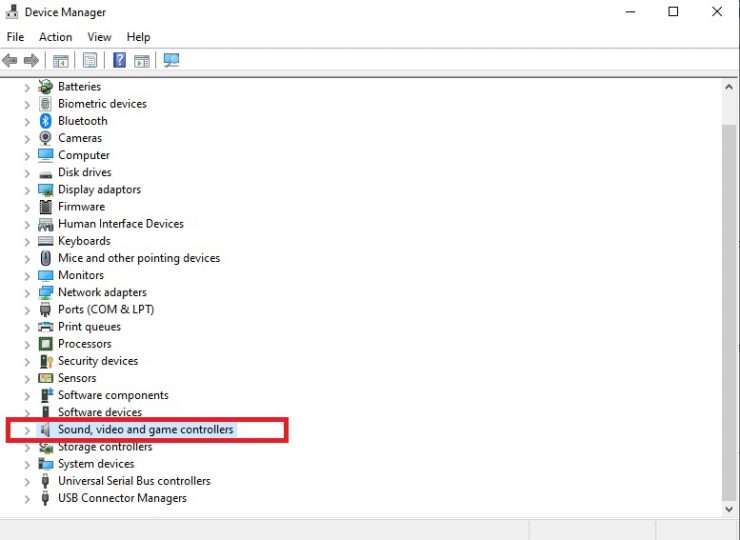The width and height of the screenshot is (740, 540).
Task: Click the Forward arrow toolbar button
Action: click(31, 60)
